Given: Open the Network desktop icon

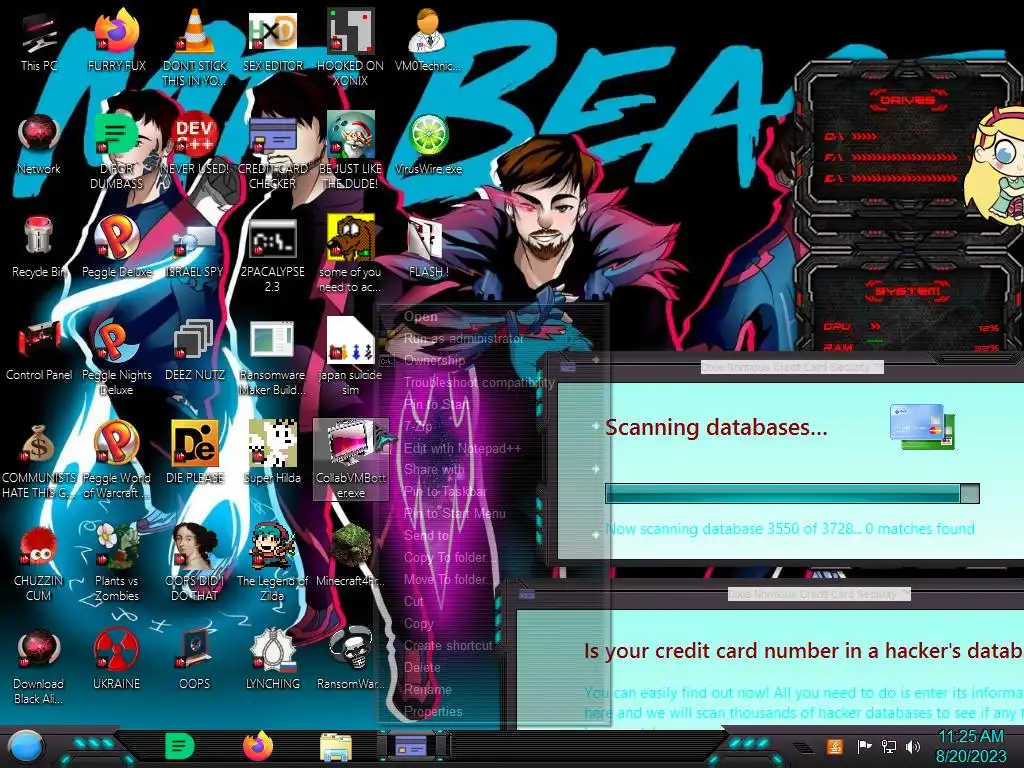Looking at the screenshot, I should (x=39, y=144).
